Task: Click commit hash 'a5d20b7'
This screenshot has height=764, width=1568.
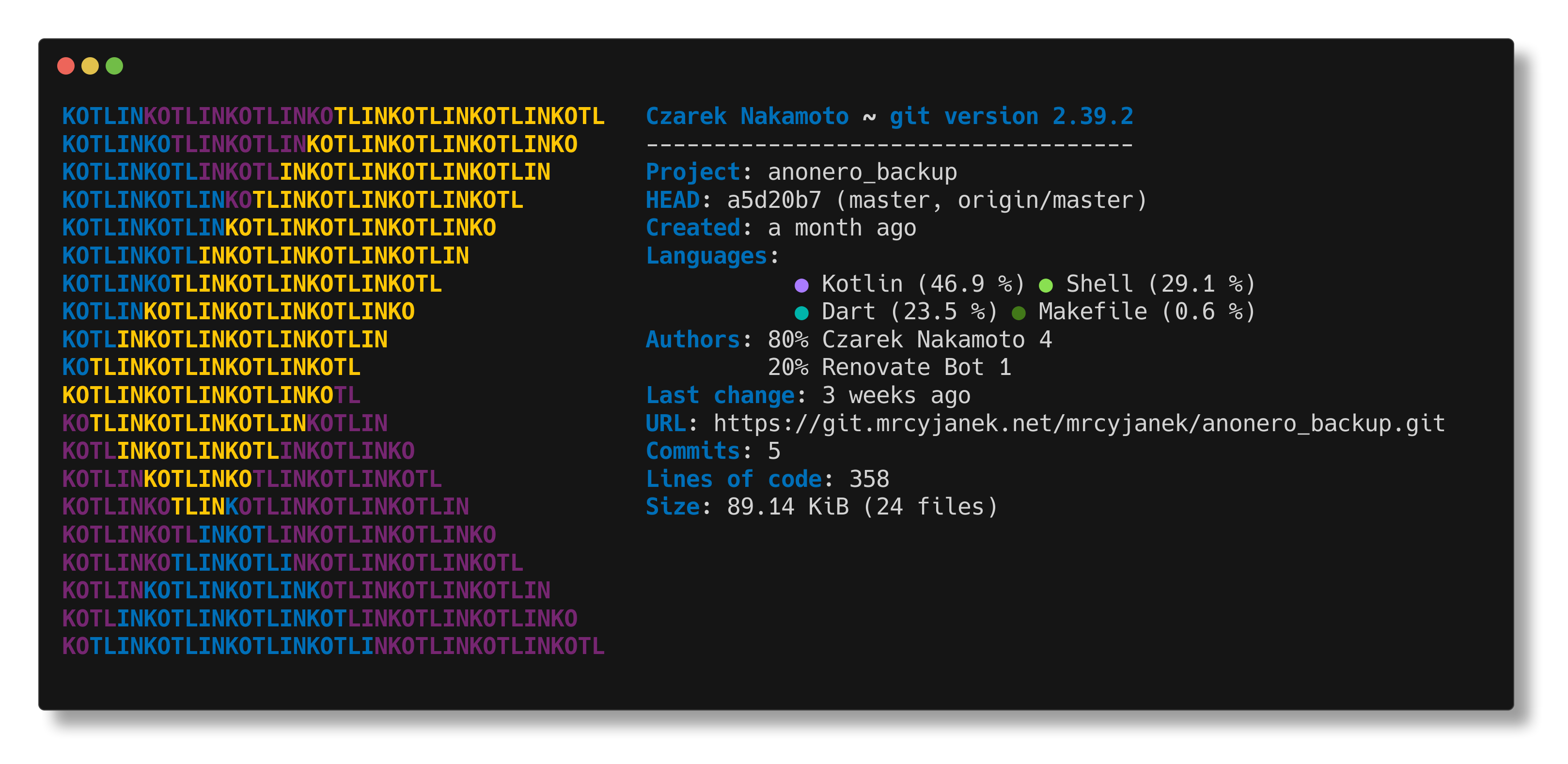Action: click(774, 200)
